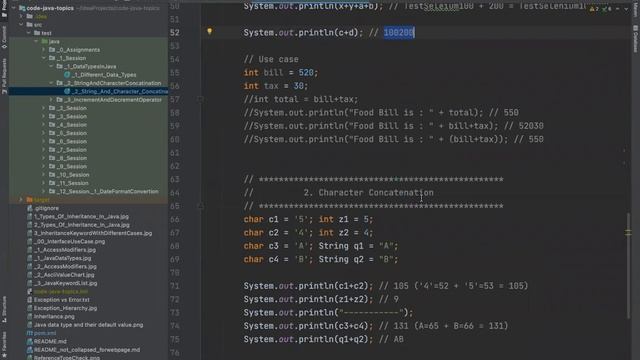Select 2_Types_Of_Inheritance_In_Java.jpg file
640x360 pixels.
pos(78,225)
